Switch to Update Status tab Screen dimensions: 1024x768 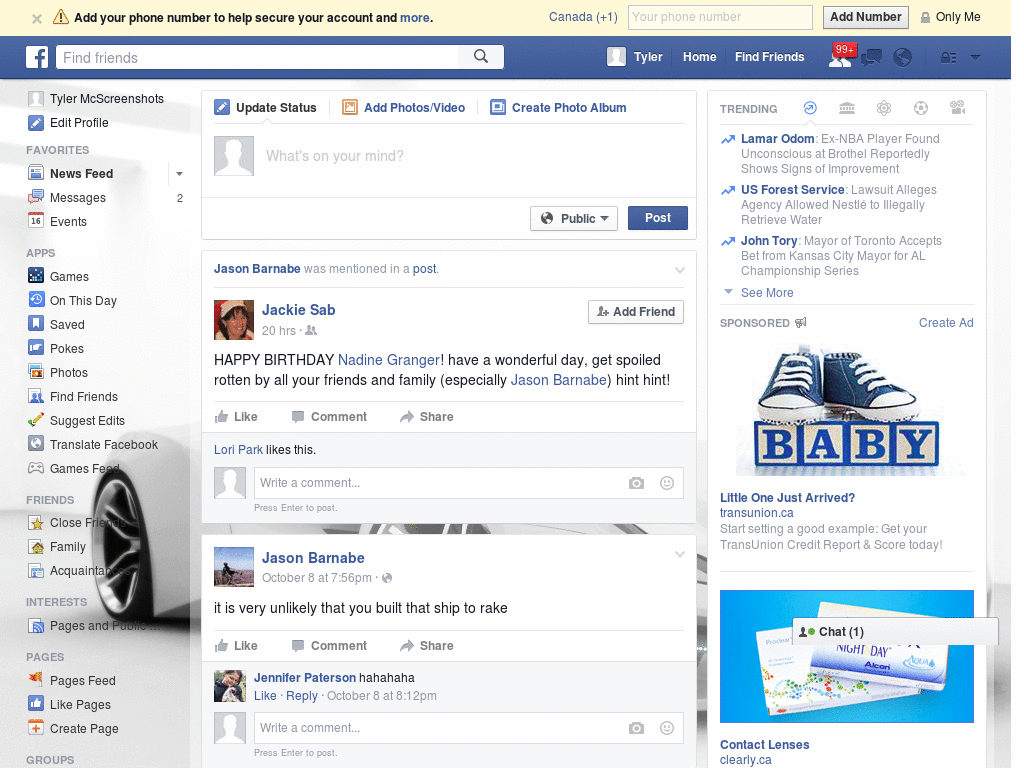tap(266, 108)
